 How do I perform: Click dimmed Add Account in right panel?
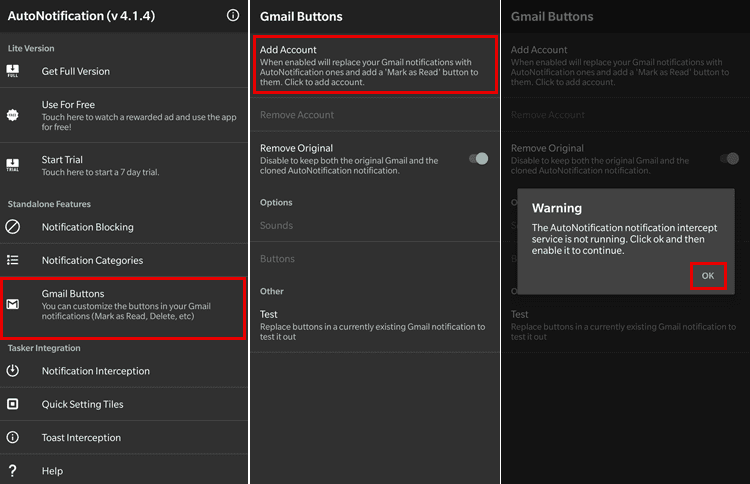[626, 65]
